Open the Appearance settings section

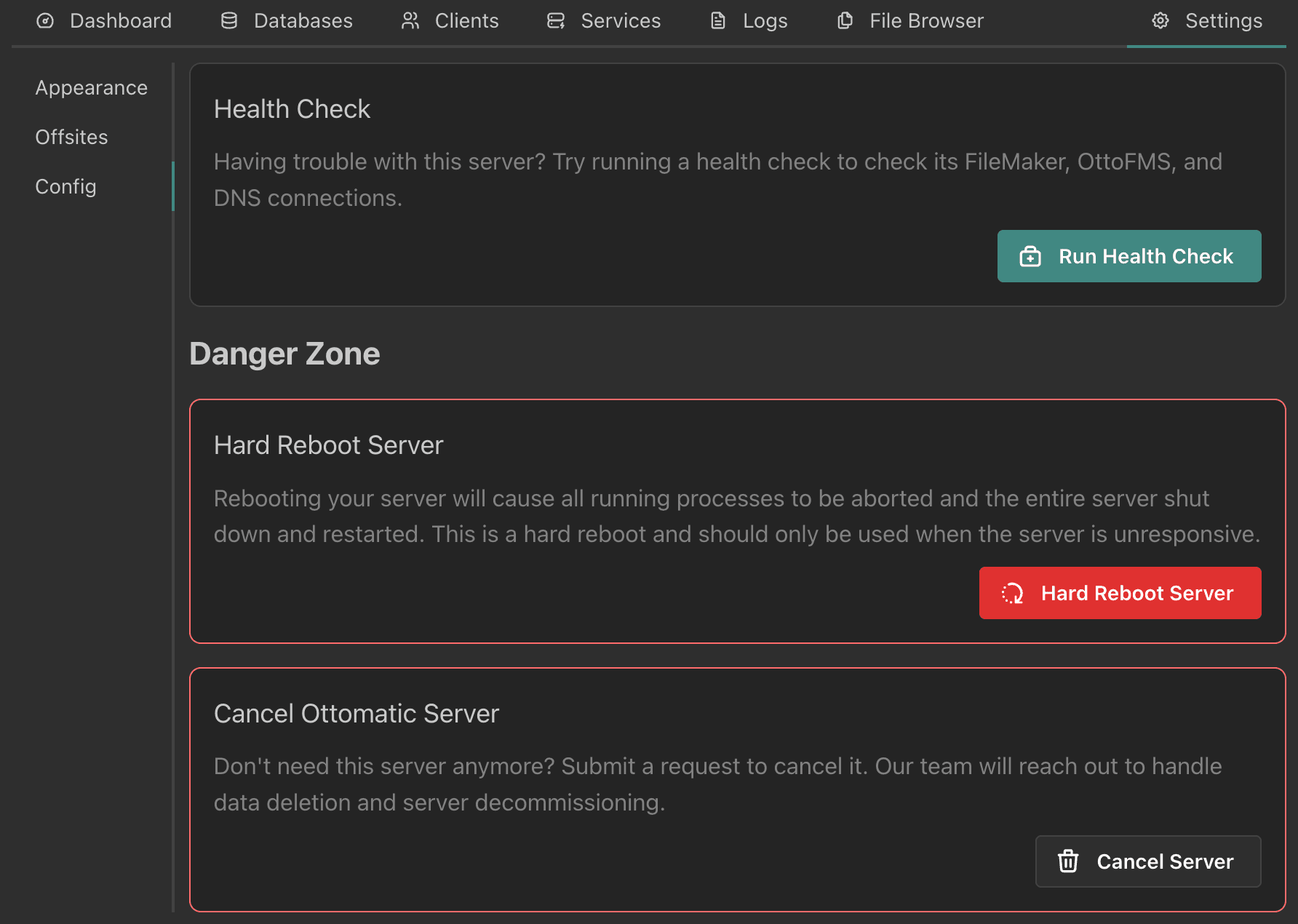91,88
